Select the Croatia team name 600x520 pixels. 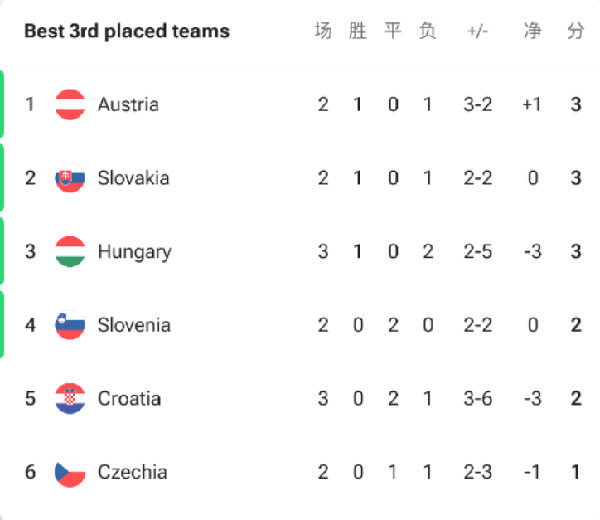click(x=129, y=398)
